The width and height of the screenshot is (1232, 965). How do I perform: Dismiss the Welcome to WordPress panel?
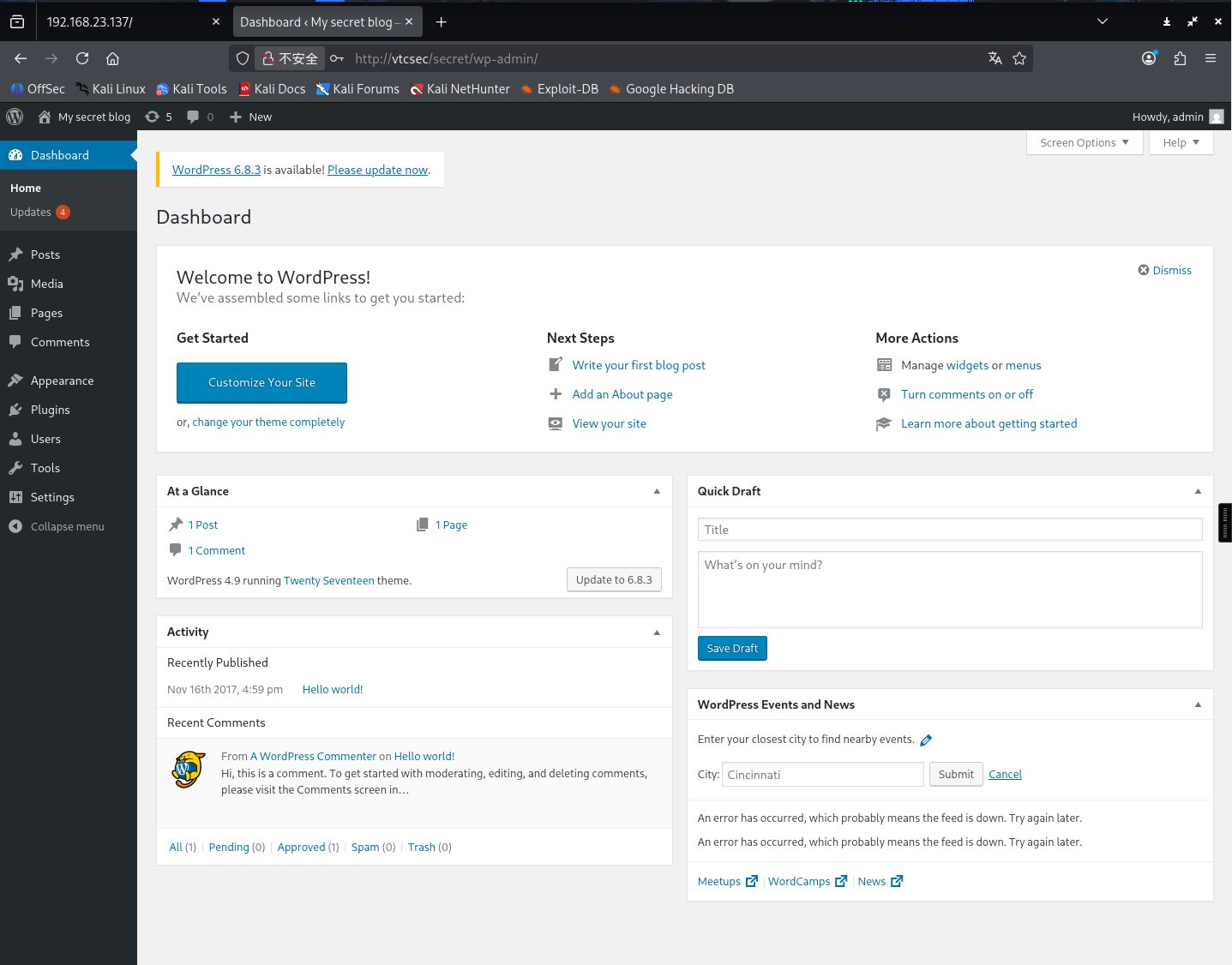click(1164, 270)
